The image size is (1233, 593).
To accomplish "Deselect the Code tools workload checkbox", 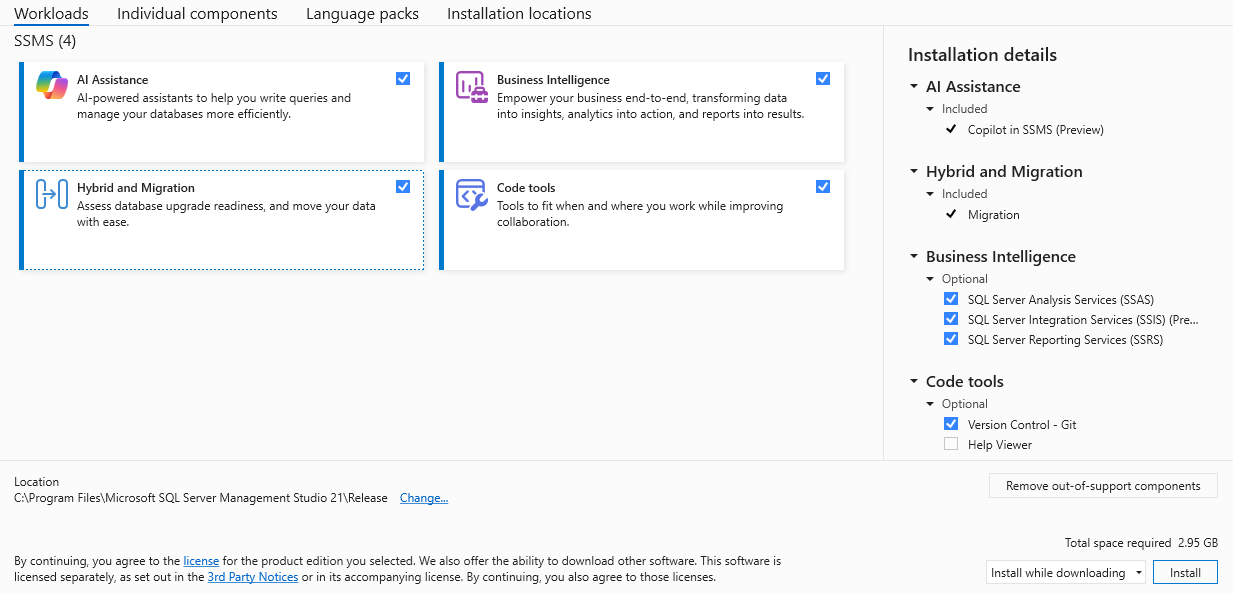I will pos(823,187).
